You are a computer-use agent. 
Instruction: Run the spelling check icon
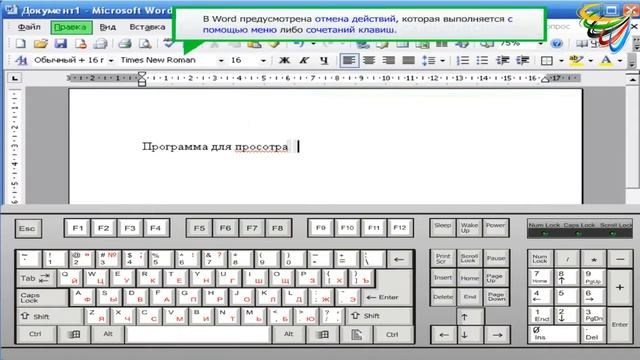click(168, 44)
